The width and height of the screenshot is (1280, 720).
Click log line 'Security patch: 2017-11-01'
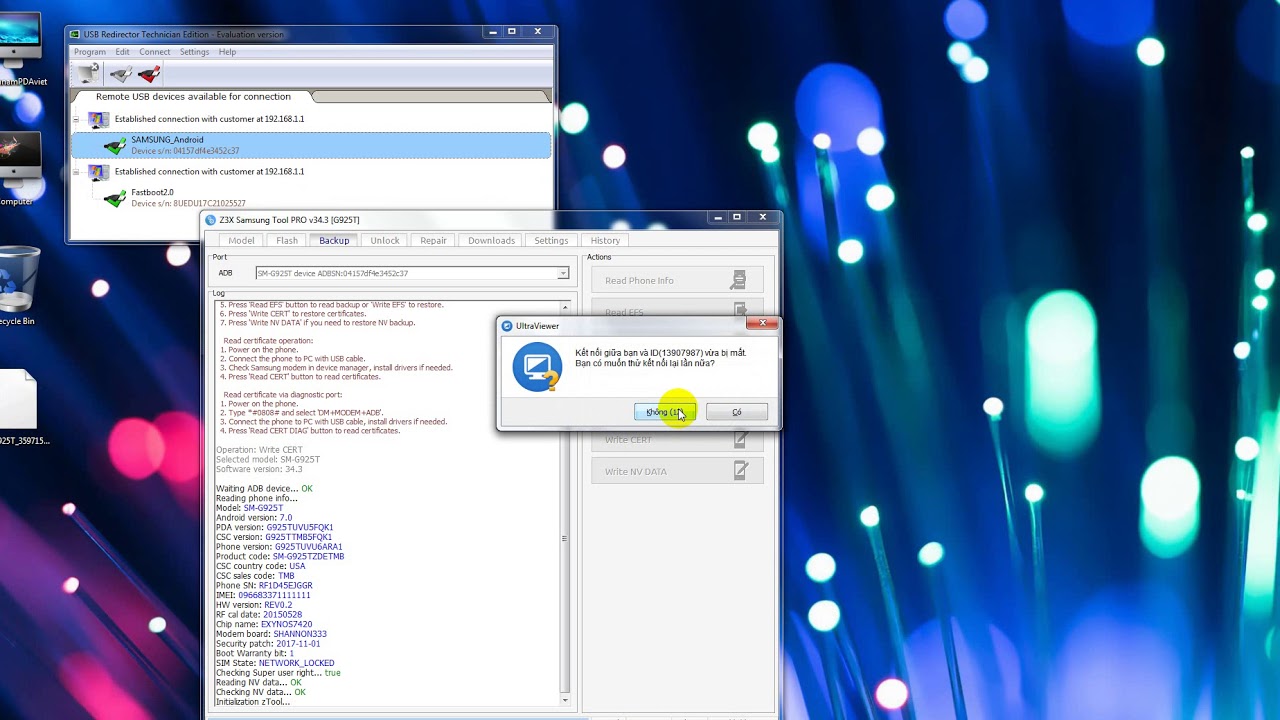click(x=268, y=644)
